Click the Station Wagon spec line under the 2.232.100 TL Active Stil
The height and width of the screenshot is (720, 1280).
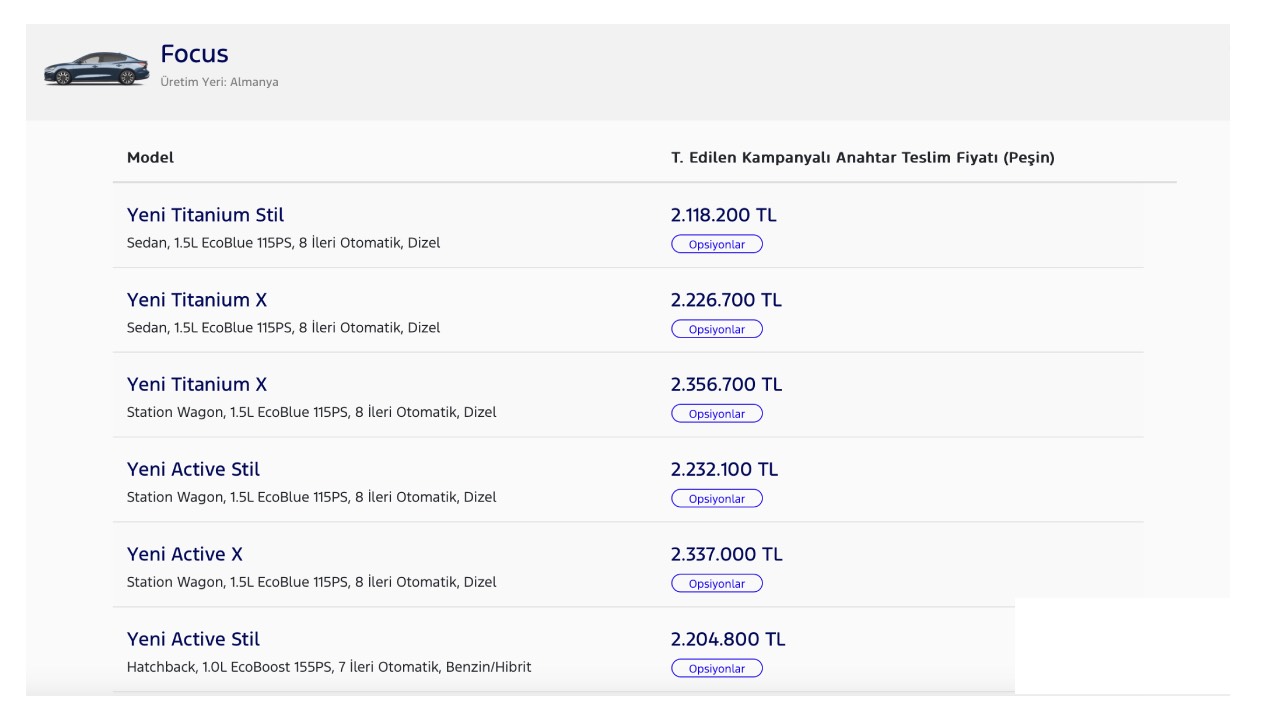[311, 498]
